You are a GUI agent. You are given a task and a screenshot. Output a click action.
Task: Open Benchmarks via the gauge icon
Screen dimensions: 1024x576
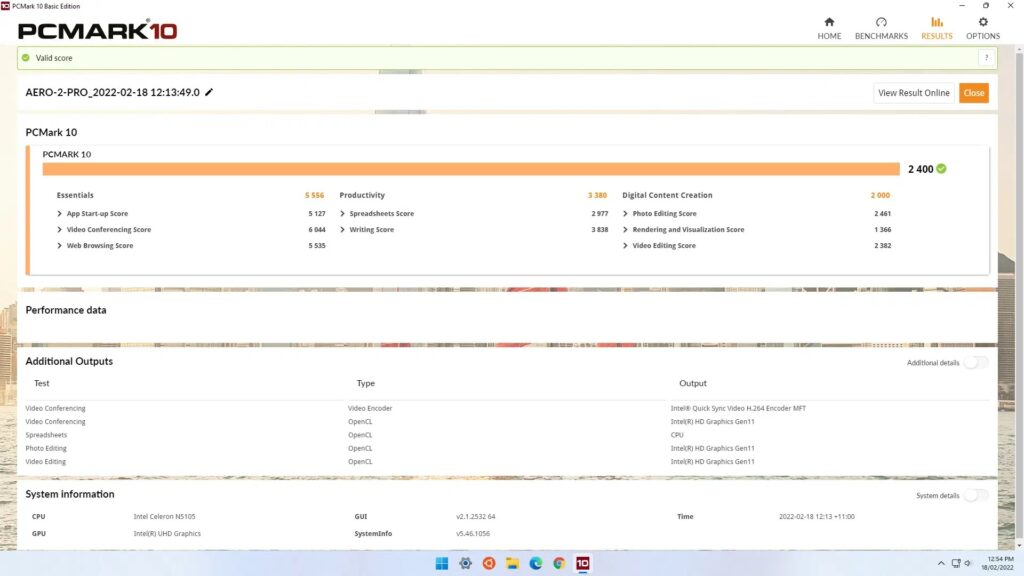(881, 23)
